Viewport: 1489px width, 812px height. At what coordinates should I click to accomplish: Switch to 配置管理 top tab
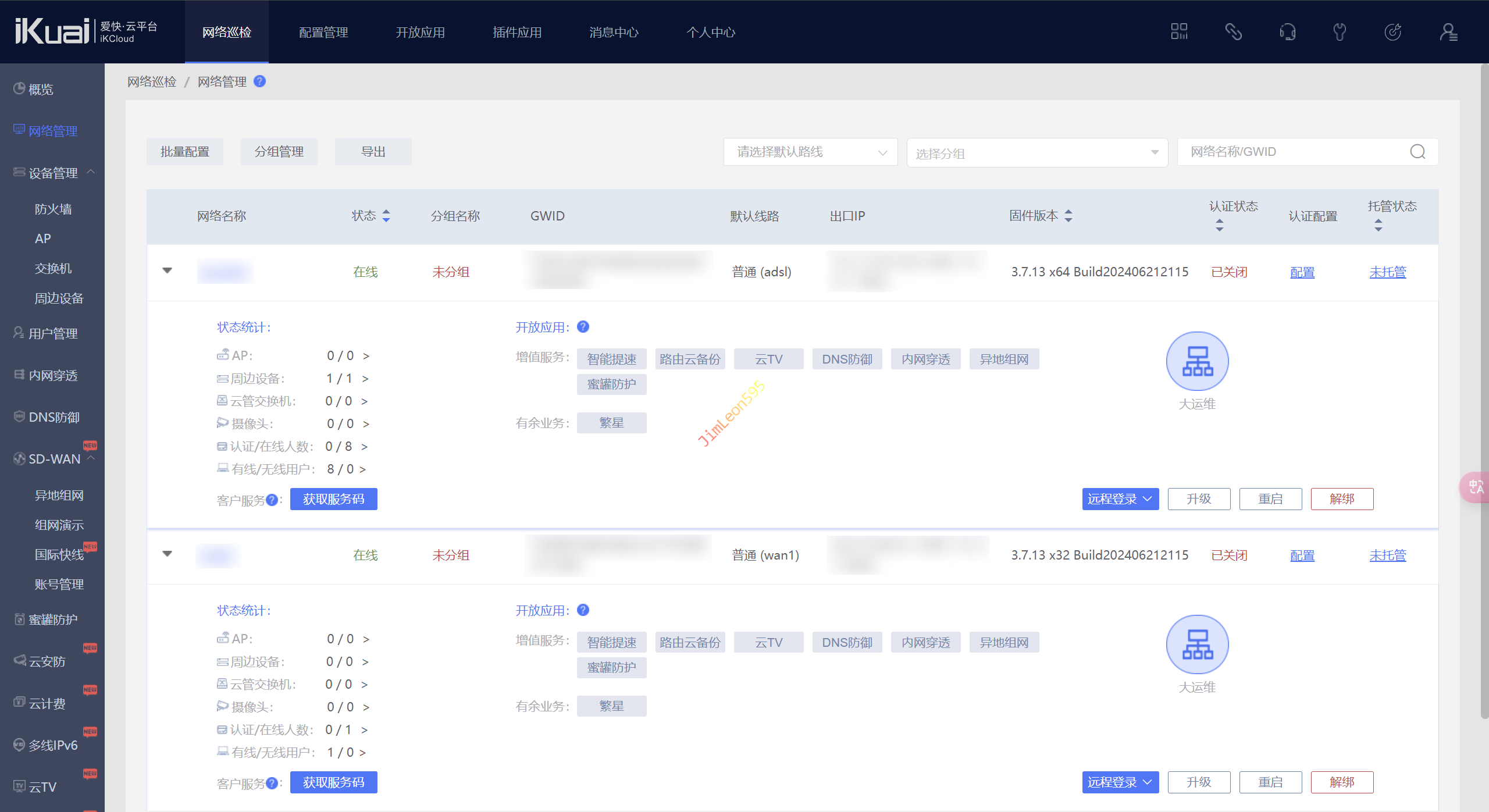[323, 33]
